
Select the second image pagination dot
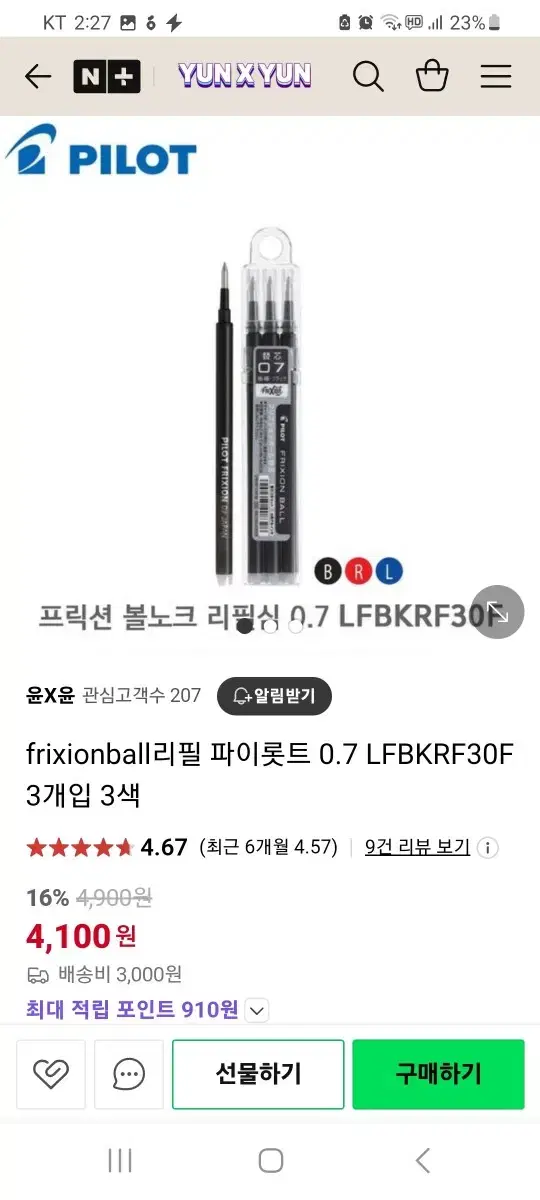[x=270, y=626]
